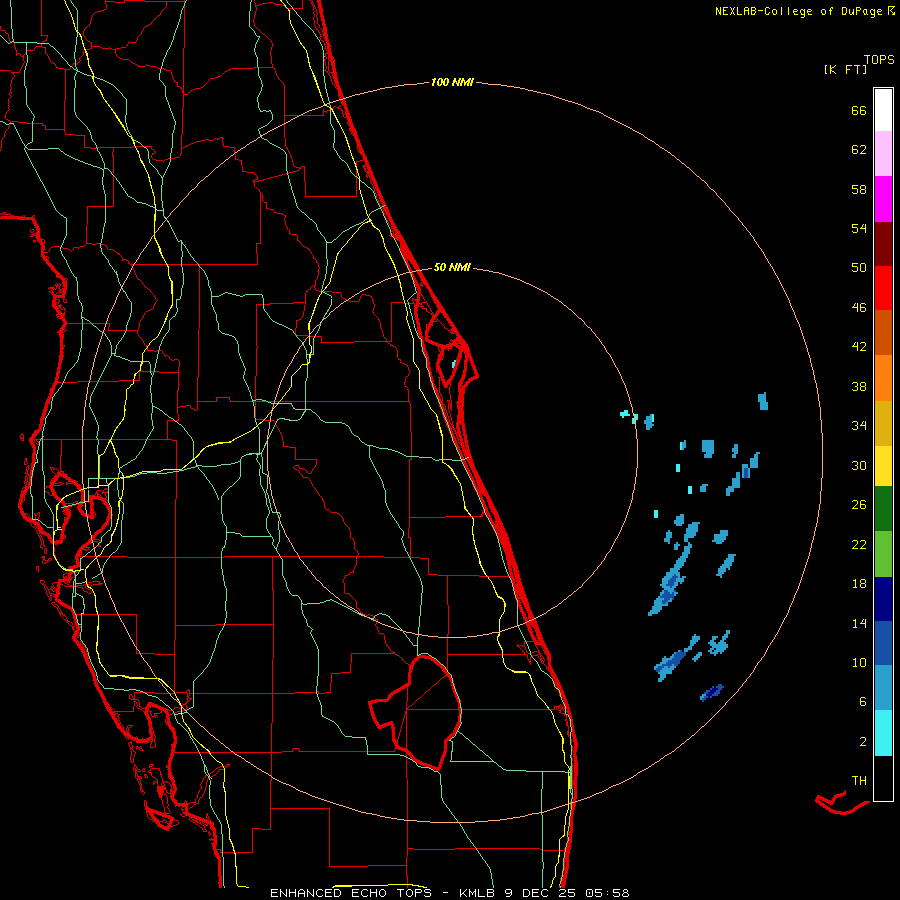
Task: Click the "30" legend value
Action: (859, 465)
